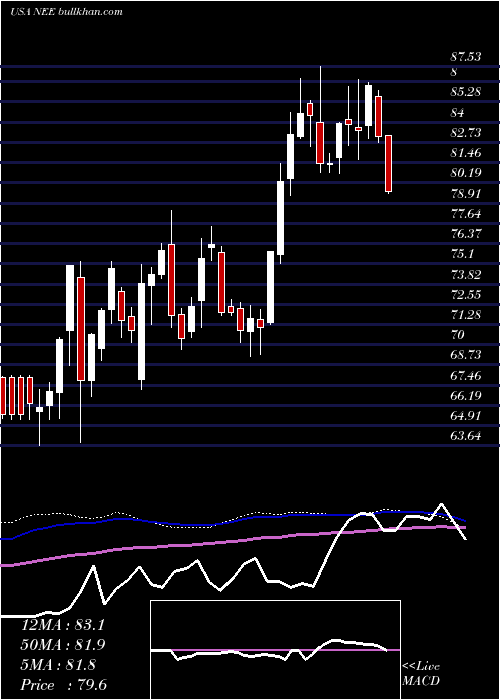This screenshot has width=500, height=700.
Task: Click the 72.55 price axis label
Action: point(467,294)
